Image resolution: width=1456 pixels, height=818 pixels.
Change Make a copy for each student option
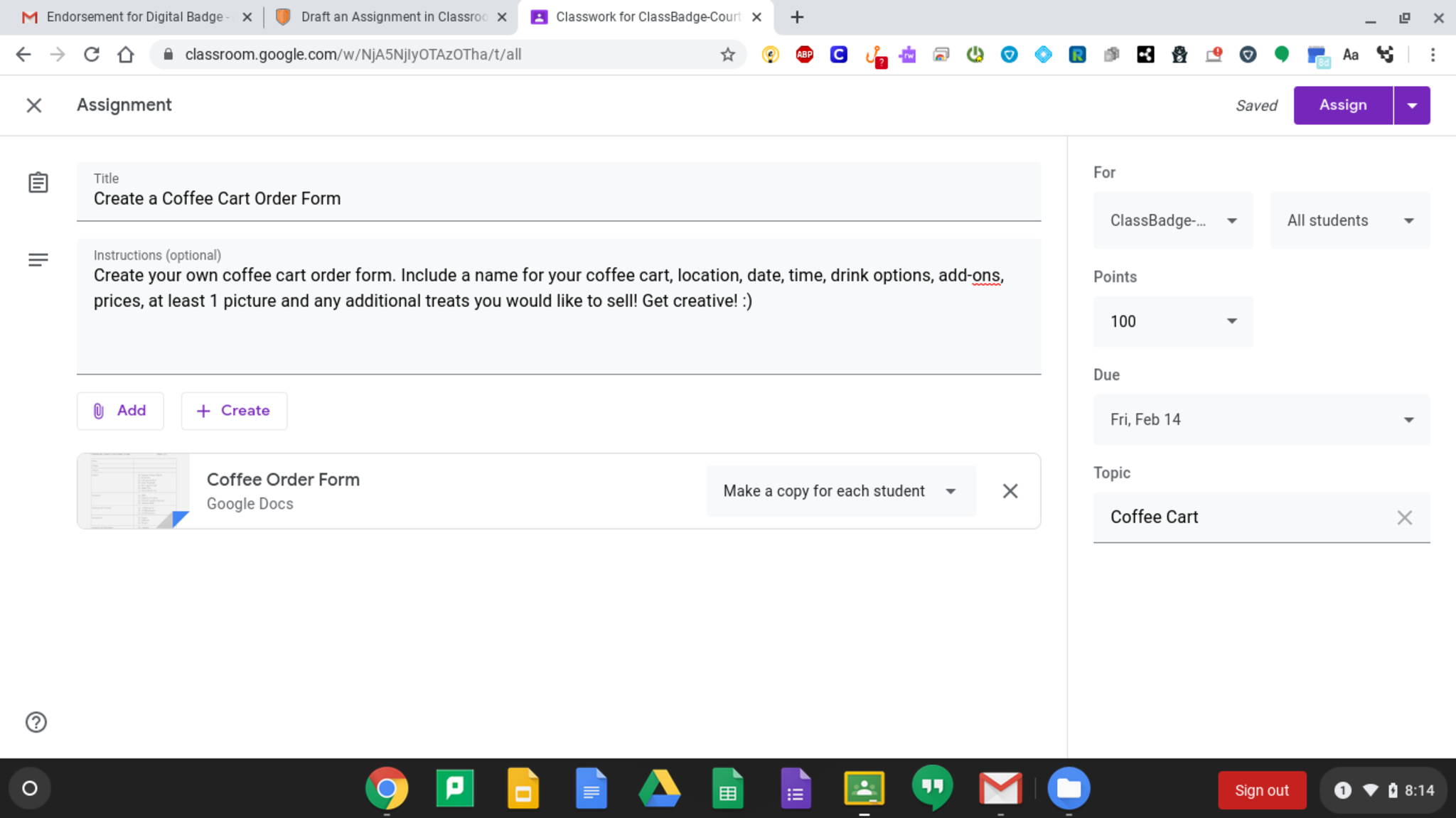point(840,491)
